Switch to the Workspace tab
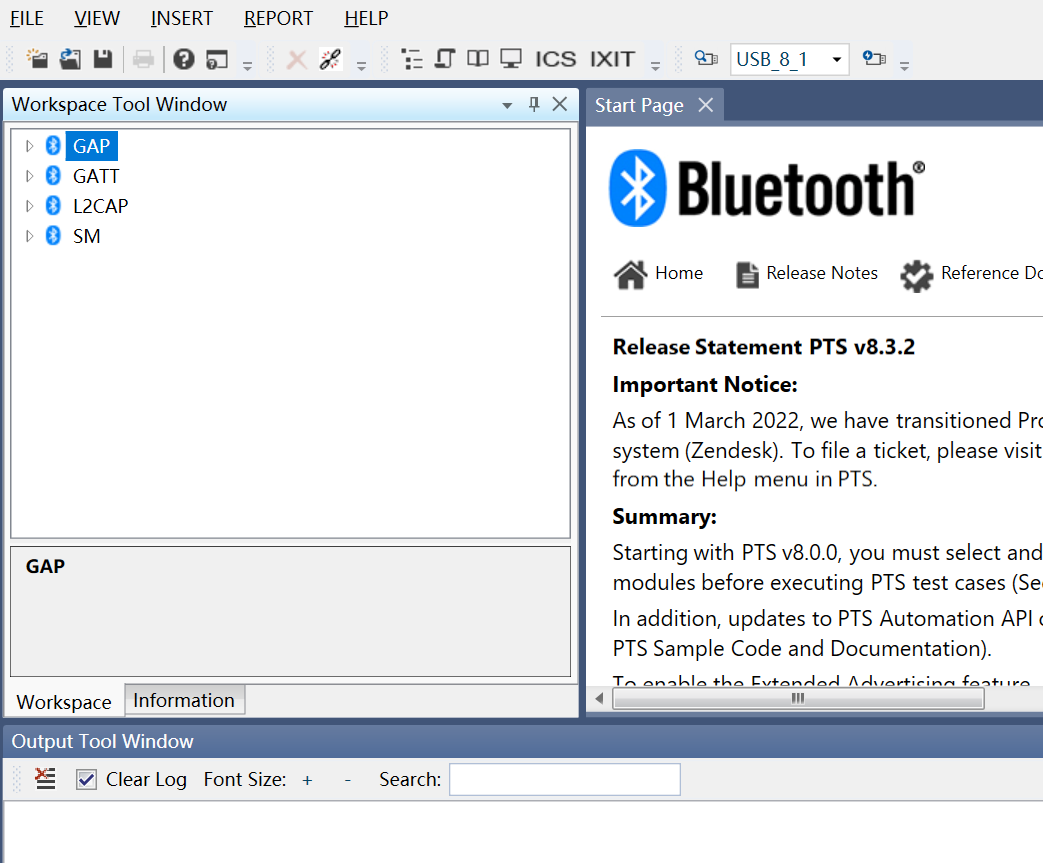 point(64,701)
